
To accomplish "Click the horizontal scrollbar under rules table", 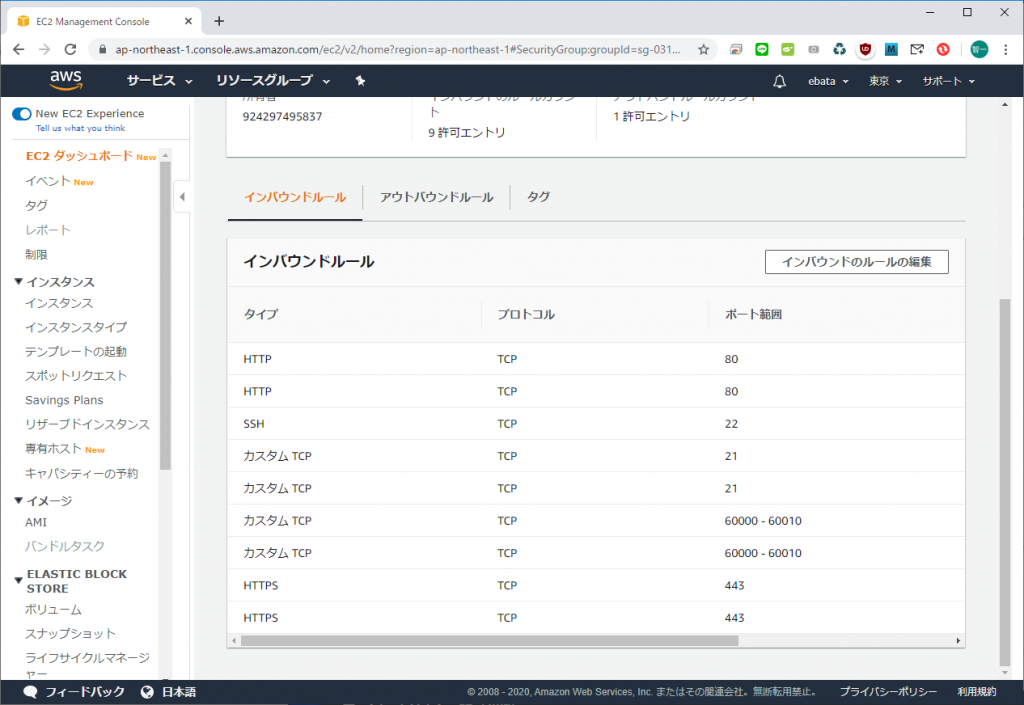I will click(488, 641).
